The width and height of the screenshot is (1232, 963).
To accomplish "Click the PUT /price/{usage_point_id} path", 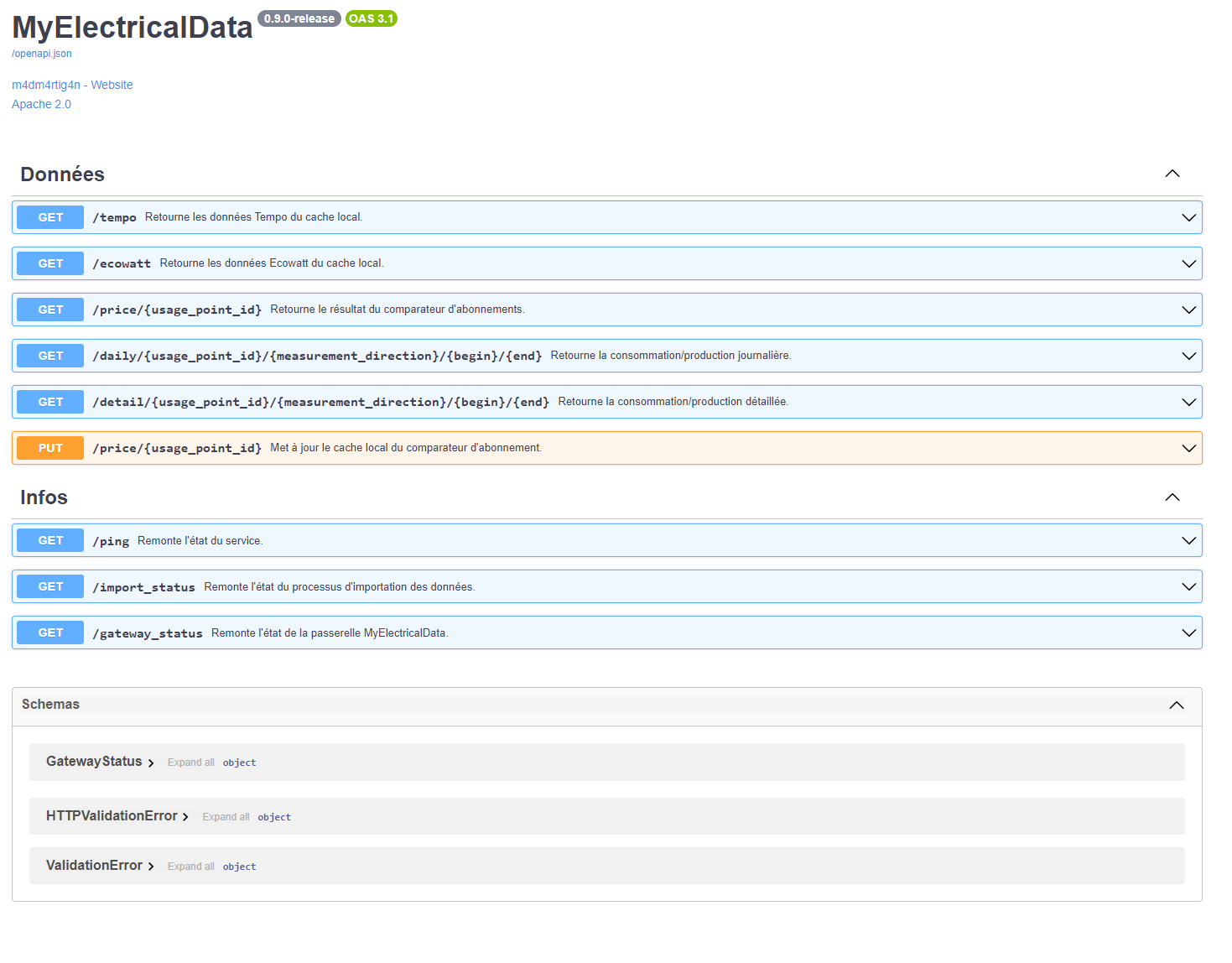I will 177,448.
